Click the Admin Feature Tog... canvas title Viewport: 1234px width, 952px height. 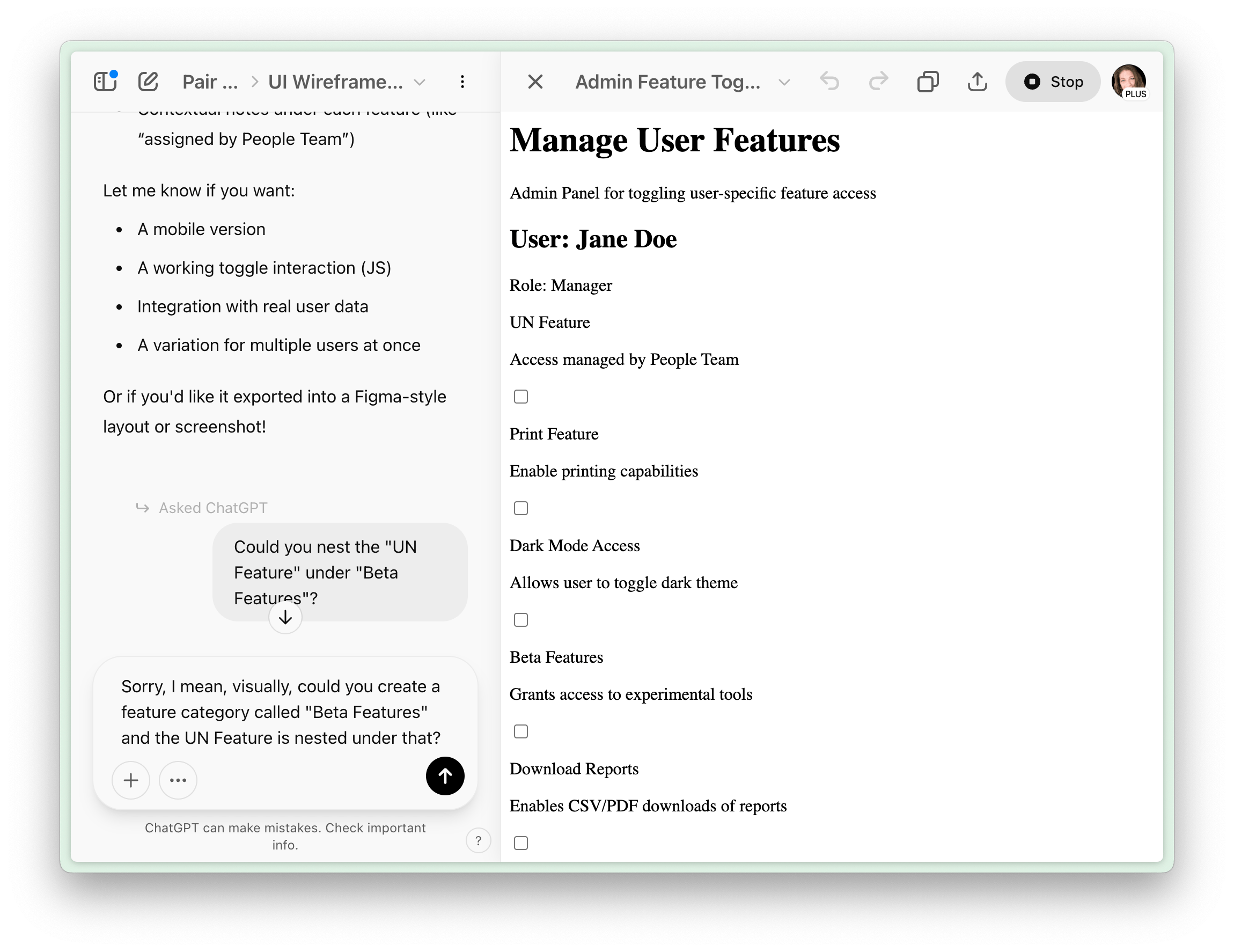668,82
